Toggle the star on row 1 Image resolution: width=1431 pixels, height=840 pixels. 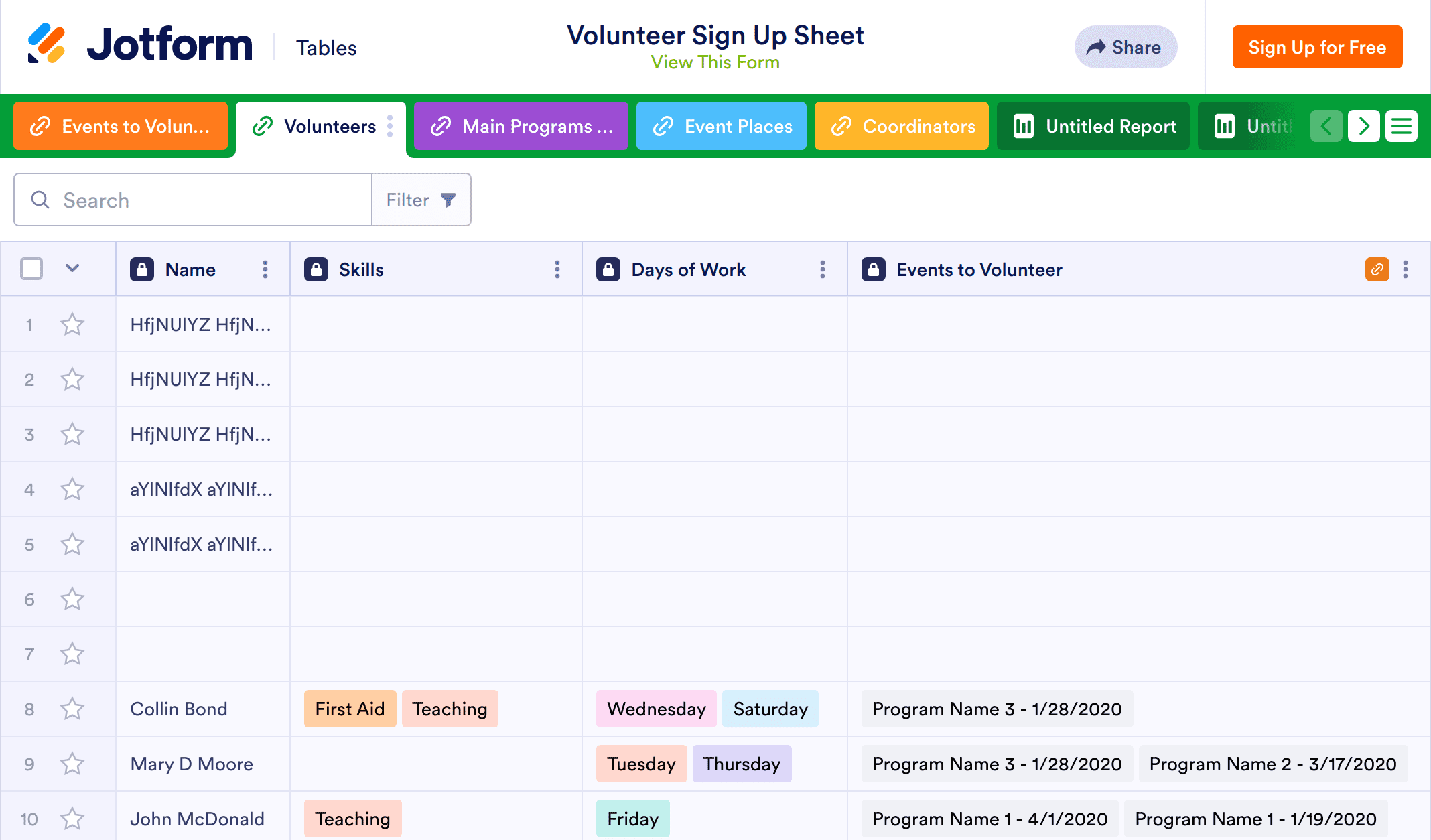coord(72,324)
